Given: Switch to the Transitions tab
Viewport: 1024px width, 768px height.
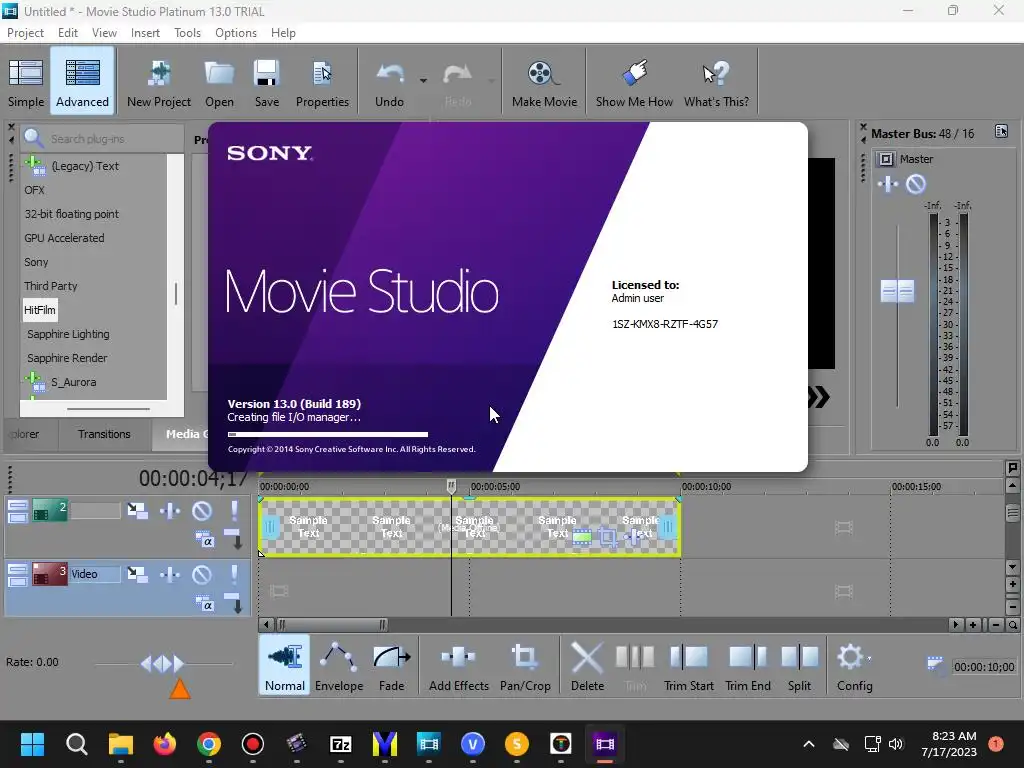Looking at the screenshot, I should point(104,434).
